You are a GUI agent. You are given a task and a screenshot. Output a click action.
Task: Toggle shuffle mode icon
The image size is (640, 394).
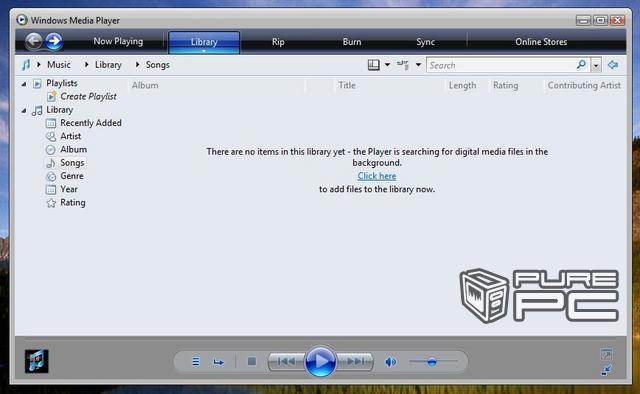click(x=196, y=361)
